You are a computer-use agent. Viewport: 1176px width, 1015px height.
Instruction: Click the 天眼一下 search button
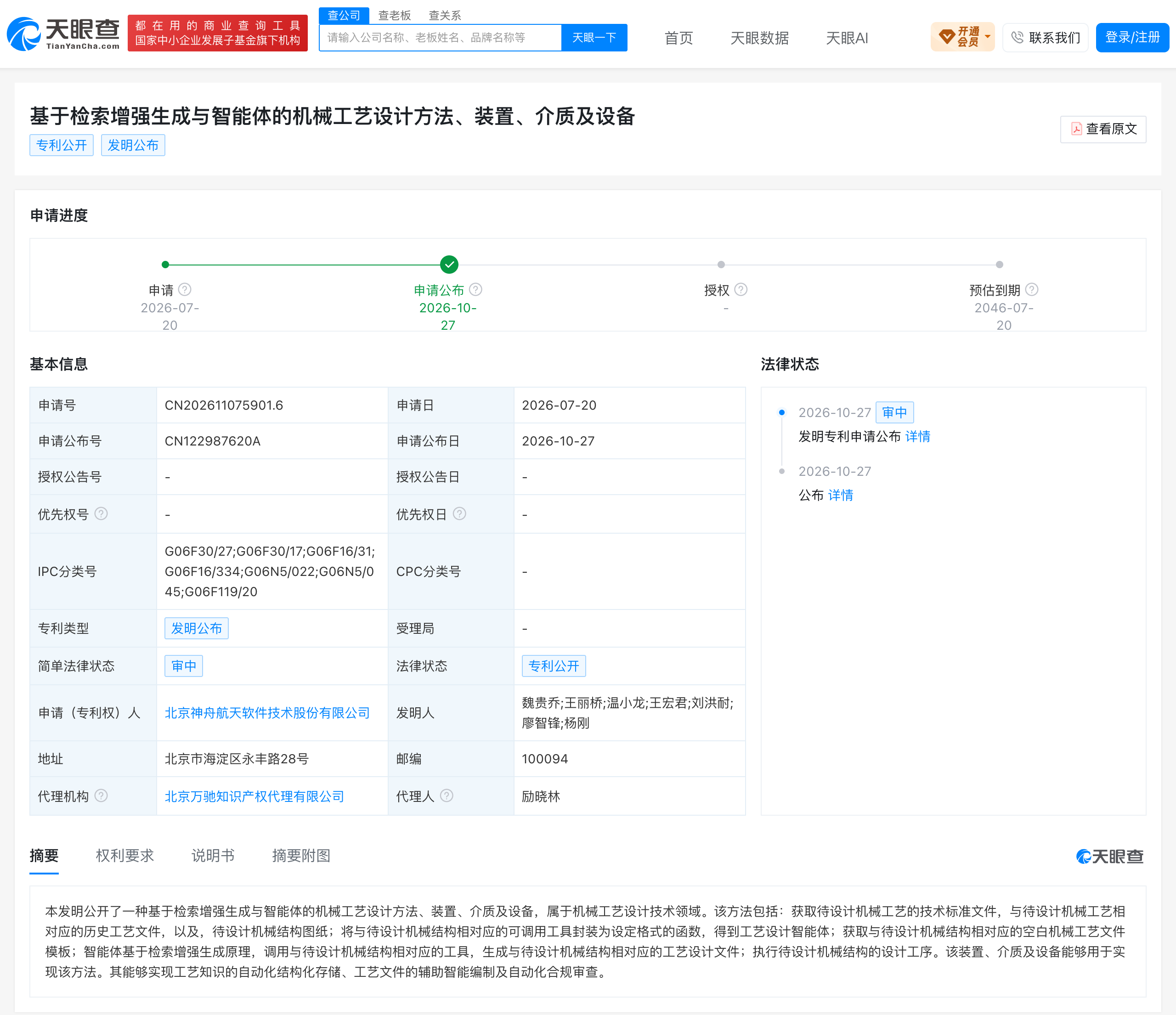pyautogui.click(x=594, y=38)
